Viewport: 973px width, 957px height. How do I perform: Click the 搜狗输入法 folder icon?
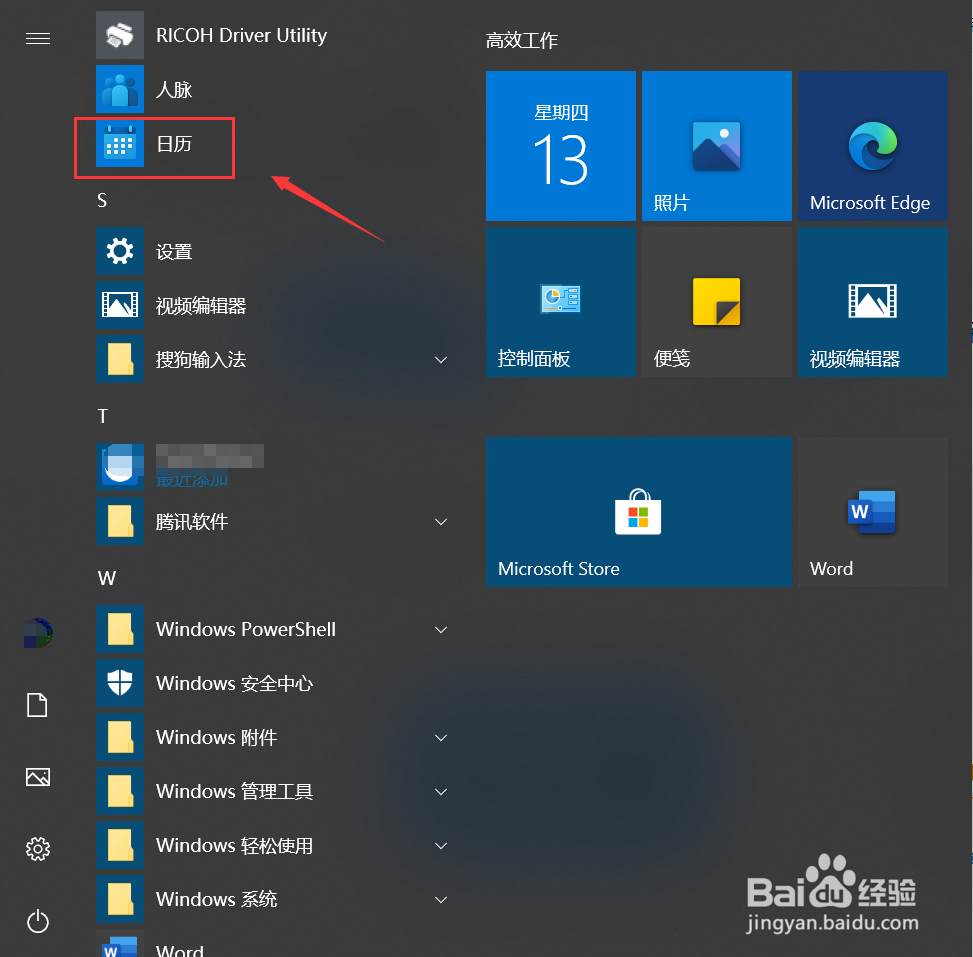point(120,359)
